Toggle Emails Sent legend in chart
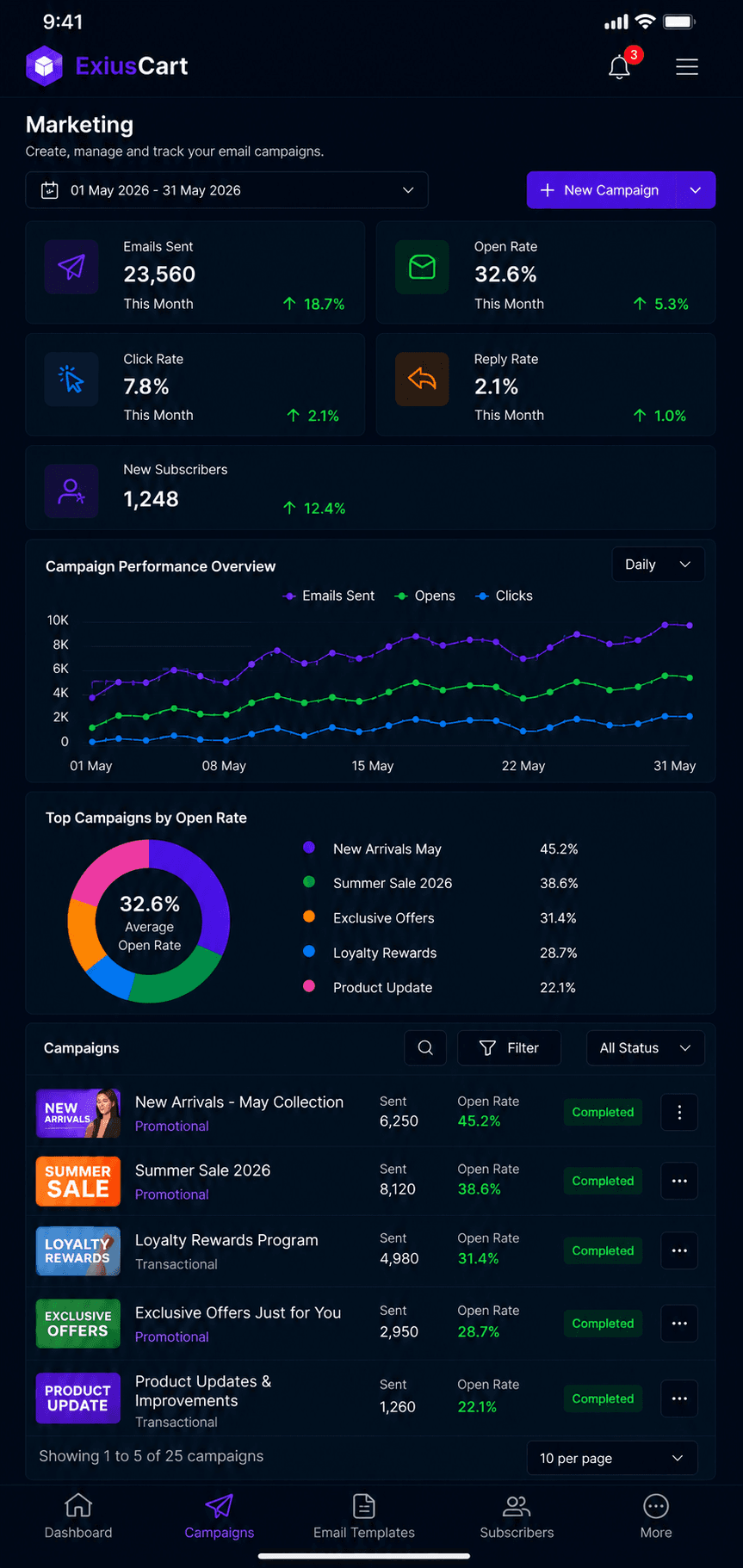743x1568 pixels. 329,596
